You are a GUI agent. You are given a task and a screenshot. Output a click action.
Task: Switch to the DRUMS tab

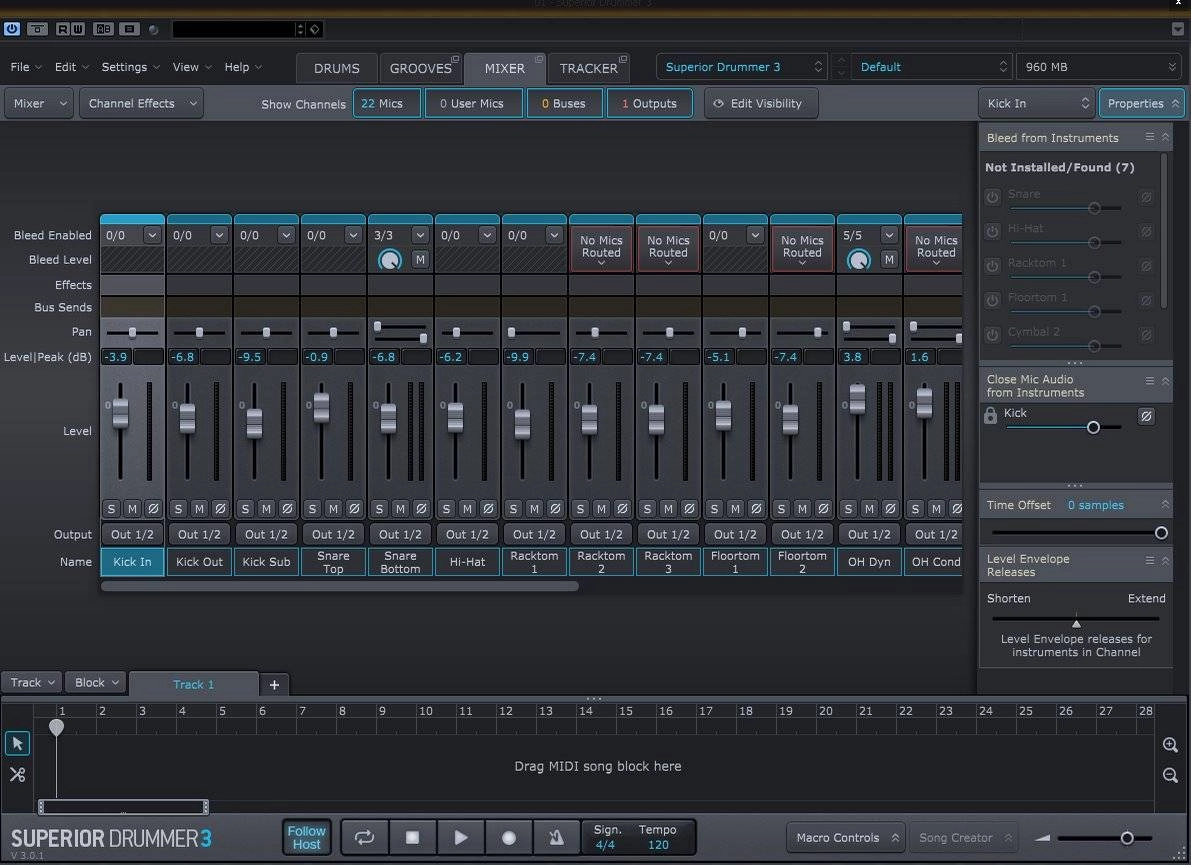[x=336, y=68]
